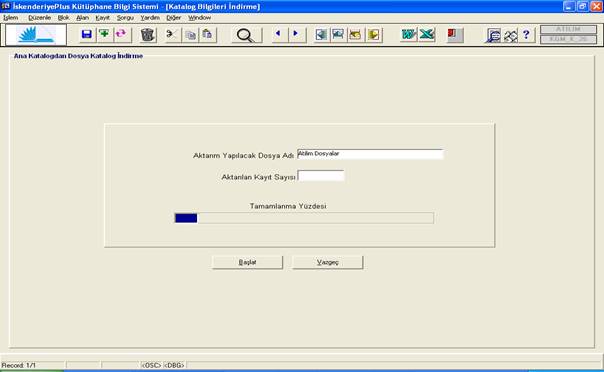
Task: Go to next record with right arrow
Action: tap(296, 35)
